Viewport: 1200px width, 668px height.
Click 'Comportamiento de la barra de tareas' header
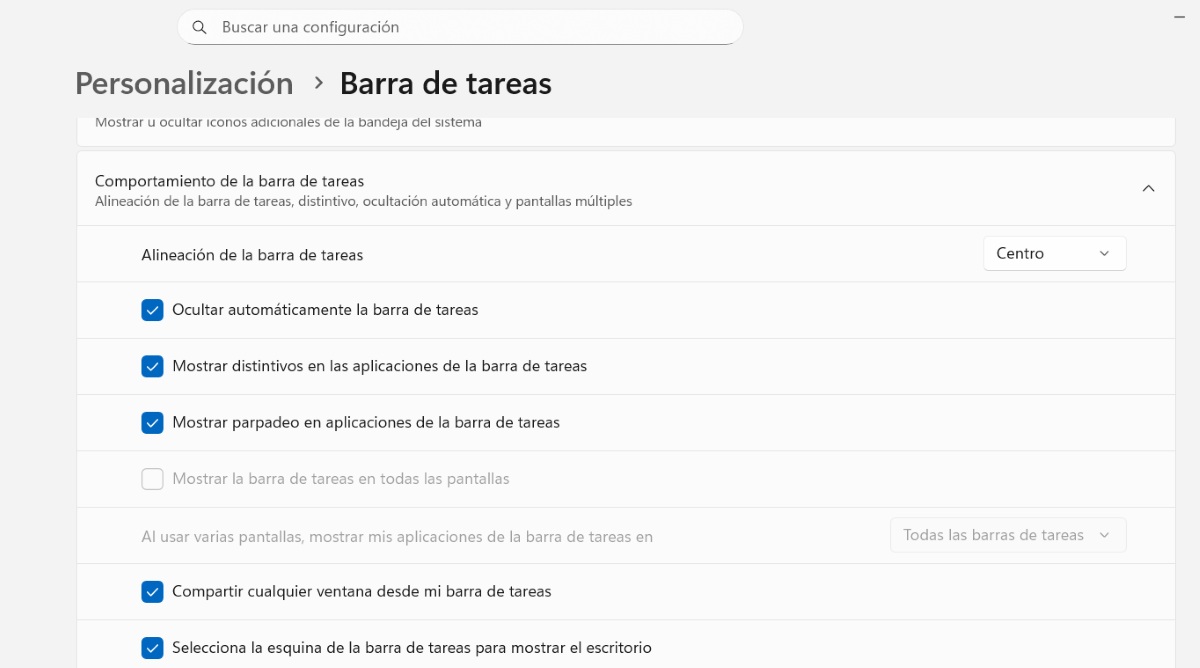[229, 181]
